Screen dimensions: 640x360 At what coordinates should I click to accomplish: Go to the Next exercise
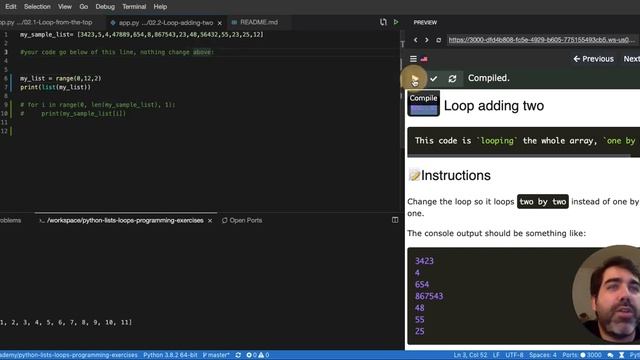click(631, 59)
